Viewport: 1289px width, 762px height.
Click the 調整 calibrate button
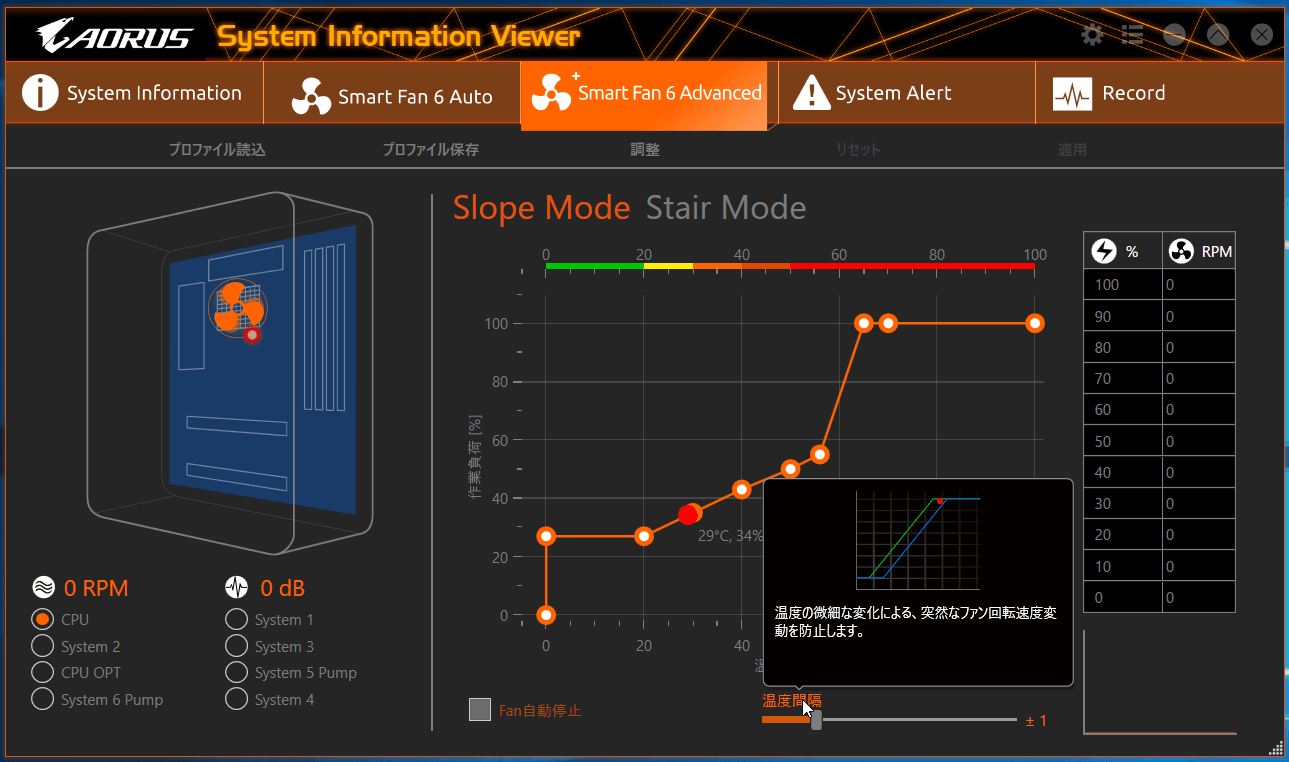(x=645, y=150)
